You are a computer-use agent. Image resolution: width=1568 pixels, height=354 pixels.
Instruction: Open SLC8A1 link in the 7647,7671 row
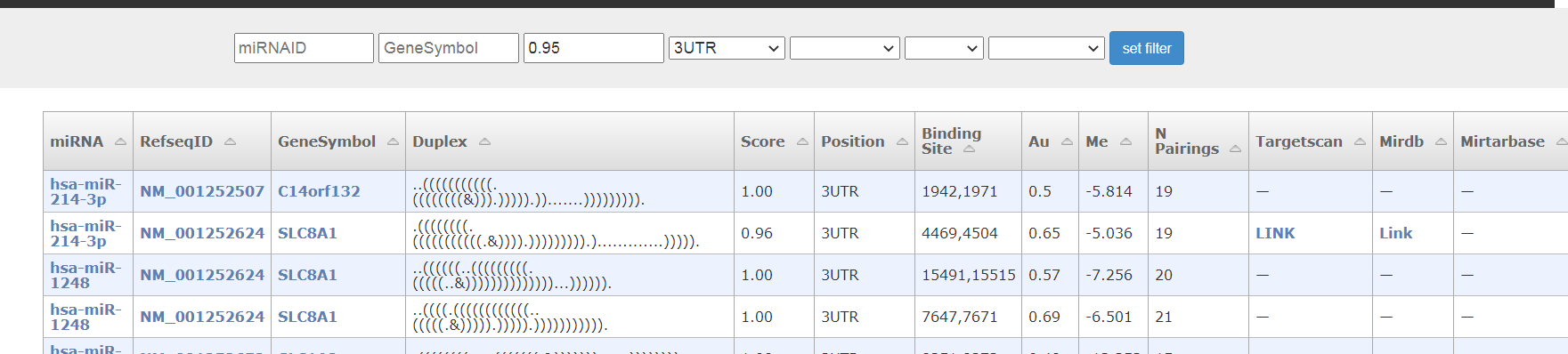coord(307,317)
